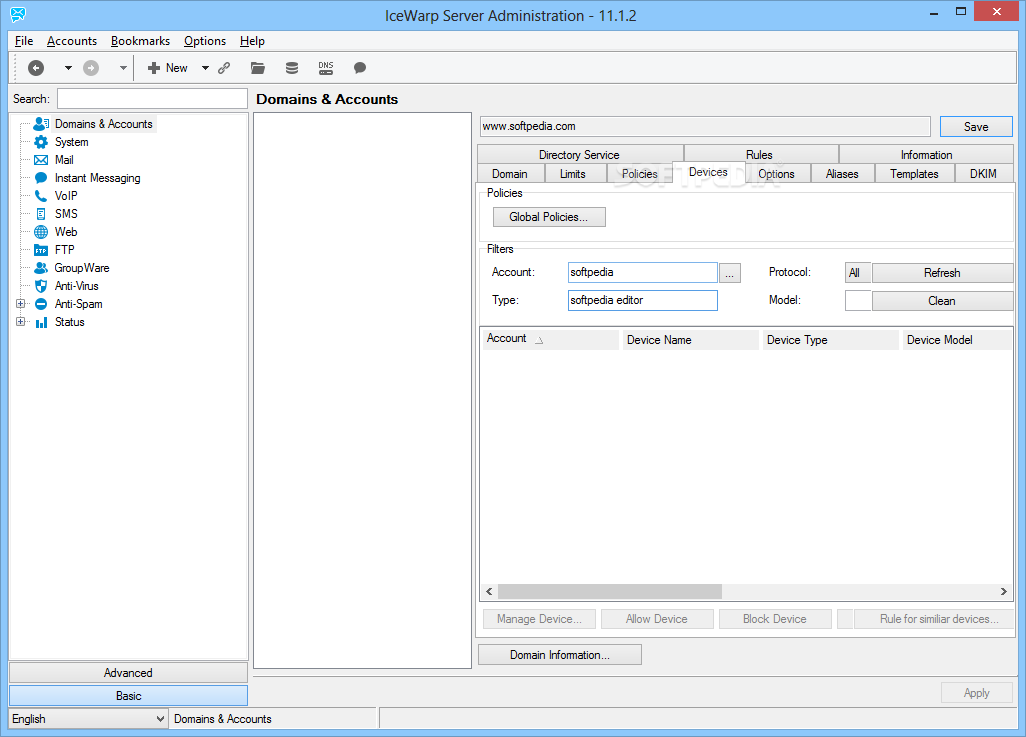Click the Global Policies button
1026x737 pixels.
(549, 217)
